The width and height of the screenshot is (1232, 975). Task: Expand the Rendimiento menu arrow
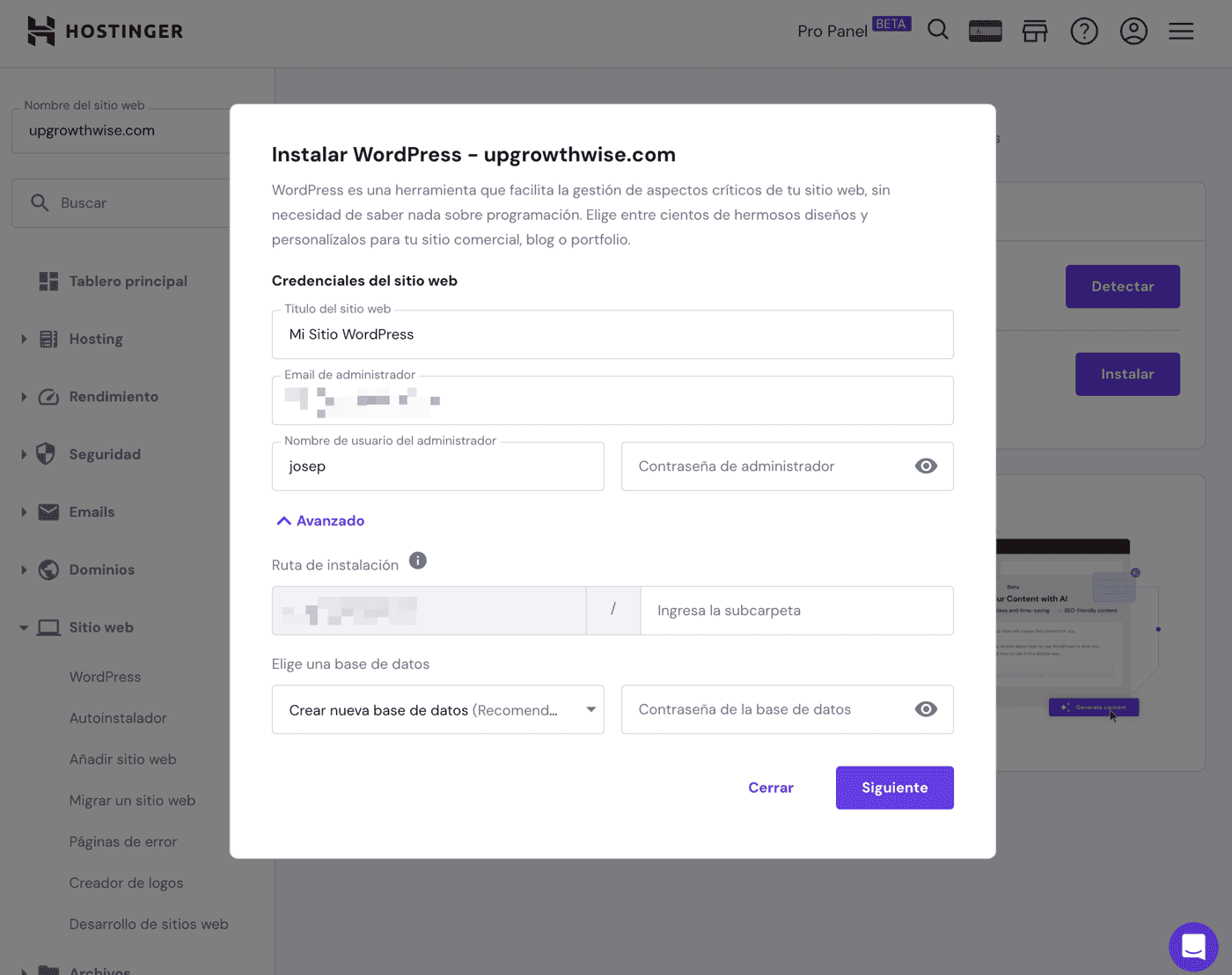click(x=24, y=397)
